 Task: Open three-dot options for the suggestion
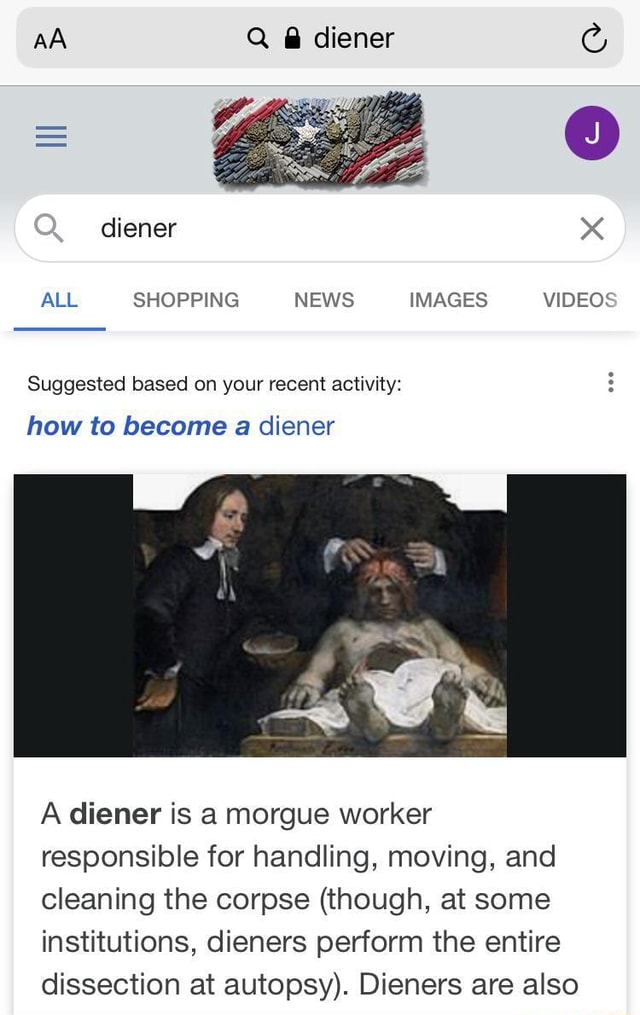tap(610, 383)
